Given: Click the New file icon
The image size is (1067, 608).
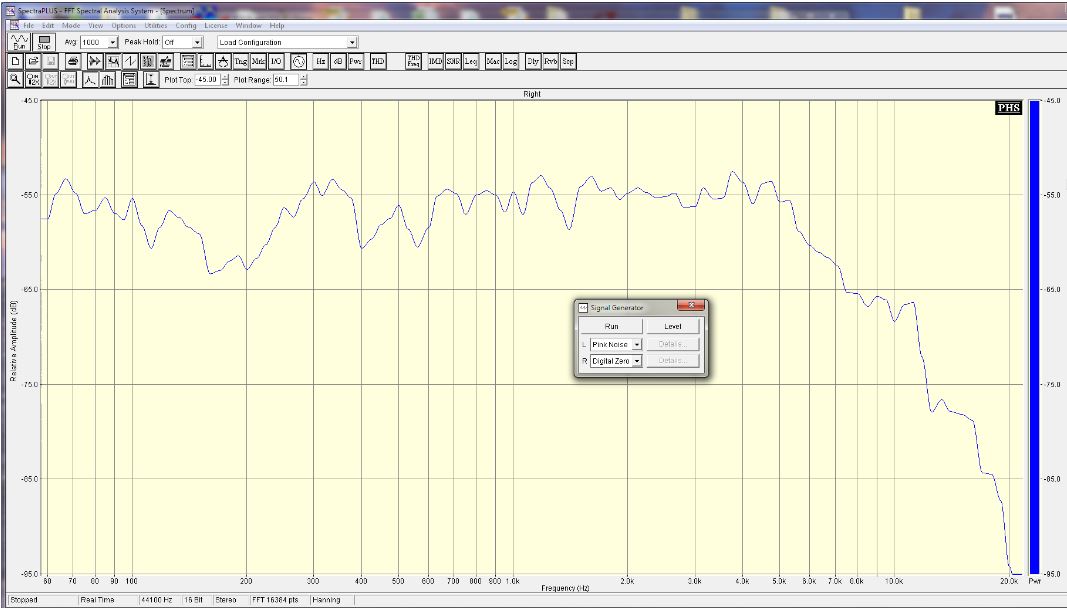Looking at the screenshot, I should coord(16,61).
